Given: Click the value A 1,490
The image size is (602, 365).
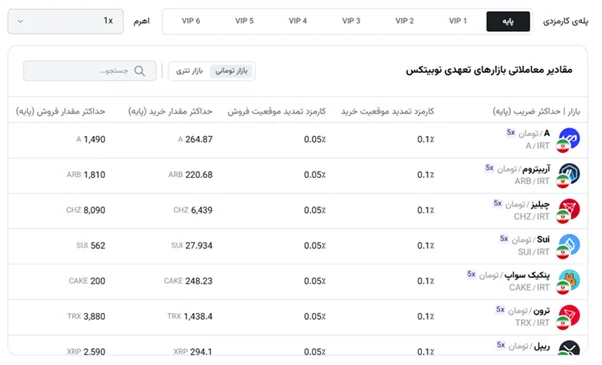Looking at the screenshot, I should coord(91,139).
